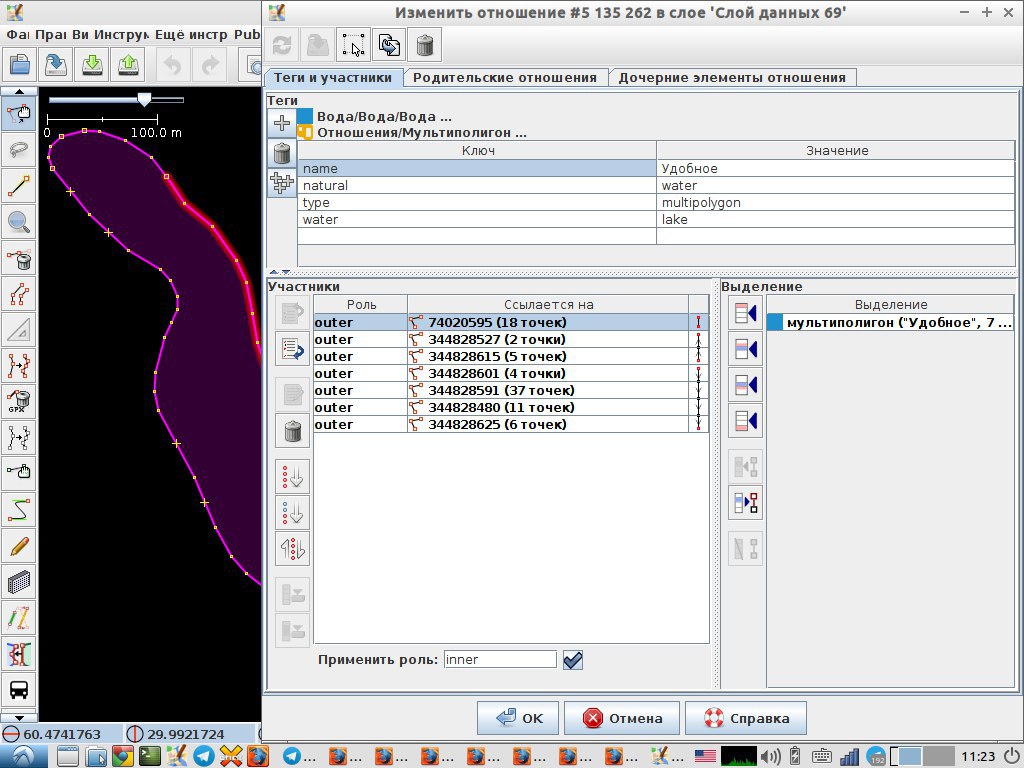The height and width of the screenshot is (768, 1024).
Task: Select the name tag key cell
Action: (477, 168)
